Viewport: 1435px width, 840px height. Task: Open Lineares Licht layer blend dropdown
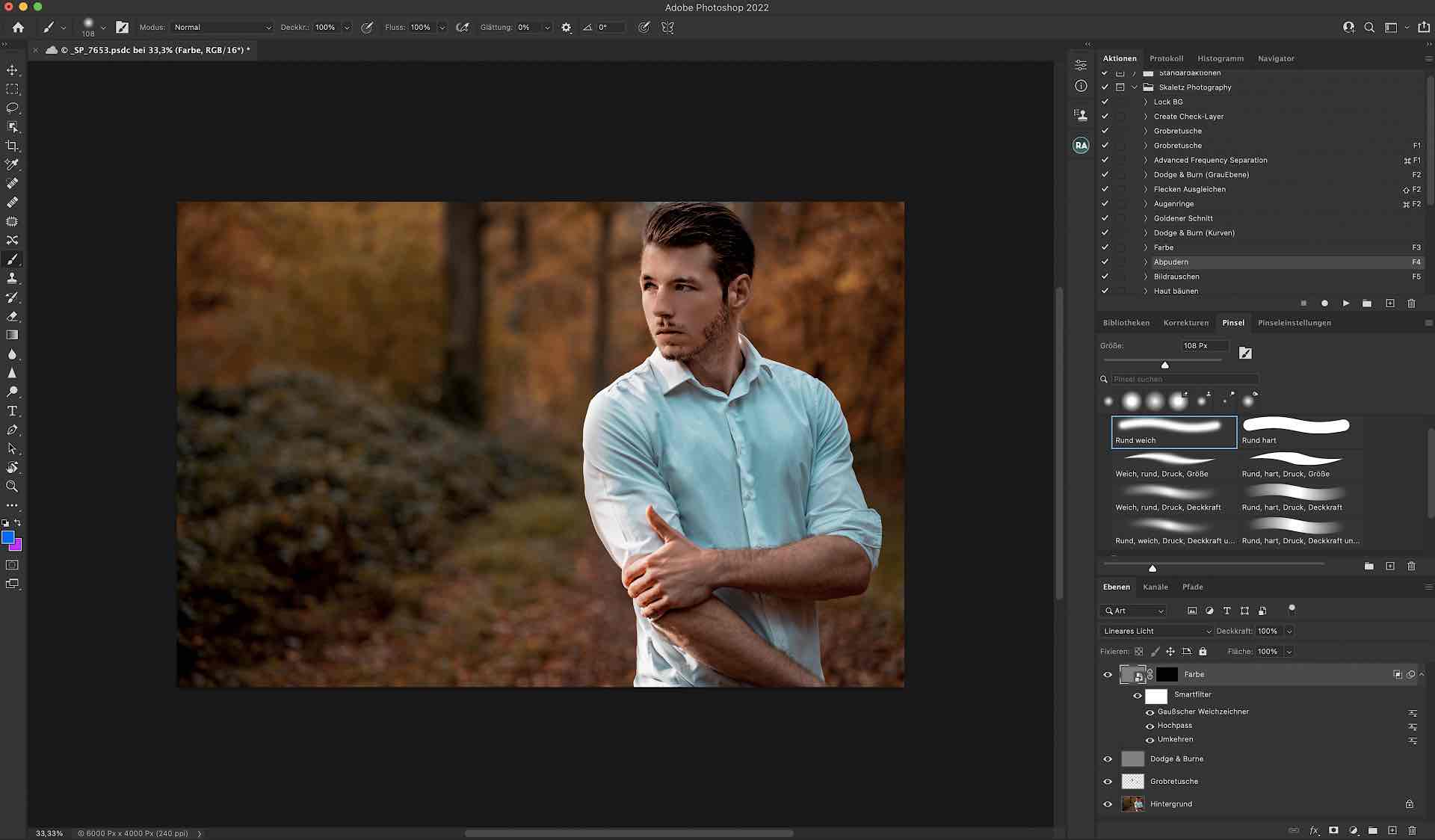pos(1157,631)
